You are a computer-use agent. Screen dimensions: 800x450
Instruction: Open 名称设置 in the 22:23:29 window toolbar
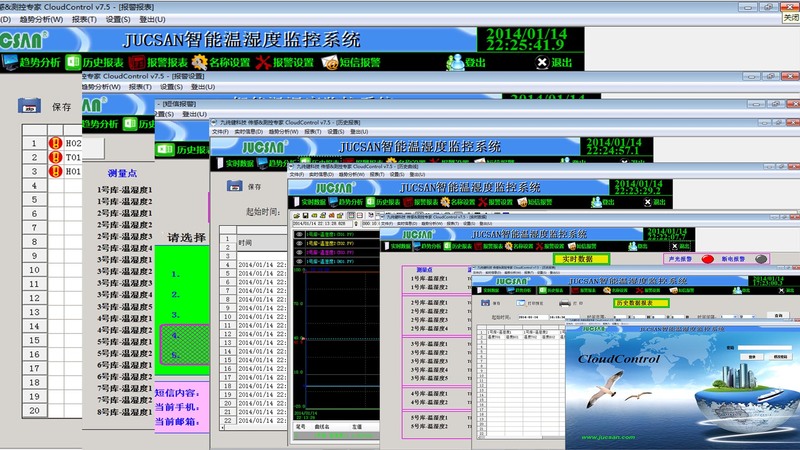click(458, 202)
